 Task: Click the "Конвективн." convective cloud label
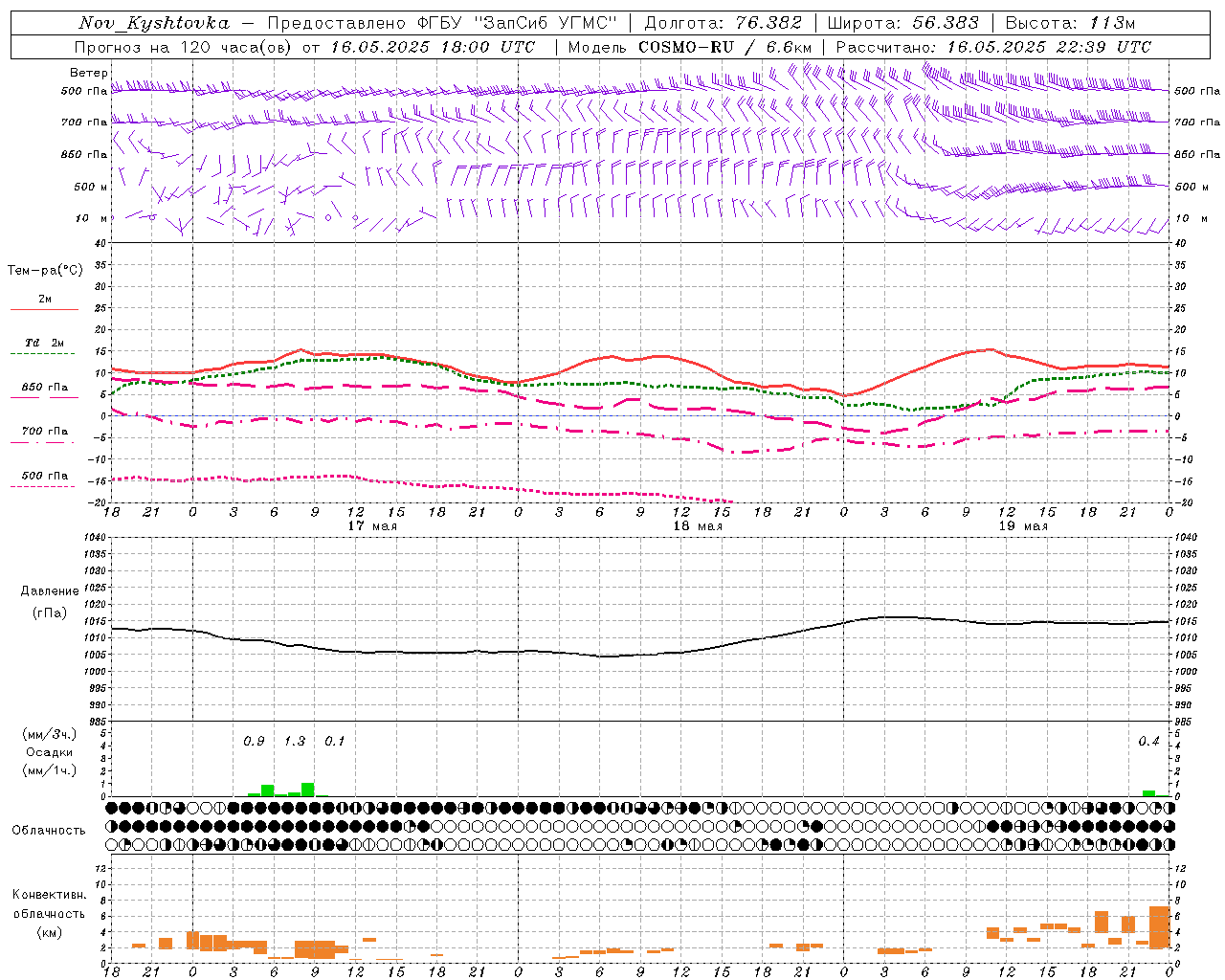click(50, 895)
